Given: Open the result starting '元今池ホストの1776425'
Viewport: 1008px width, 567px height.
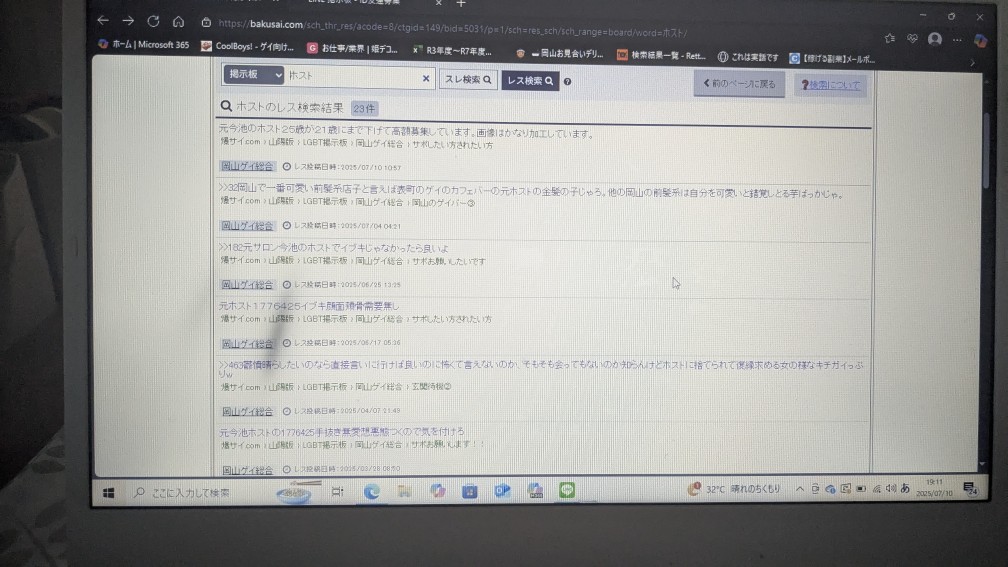Looking at the screenshot, I should pos(341,431).
